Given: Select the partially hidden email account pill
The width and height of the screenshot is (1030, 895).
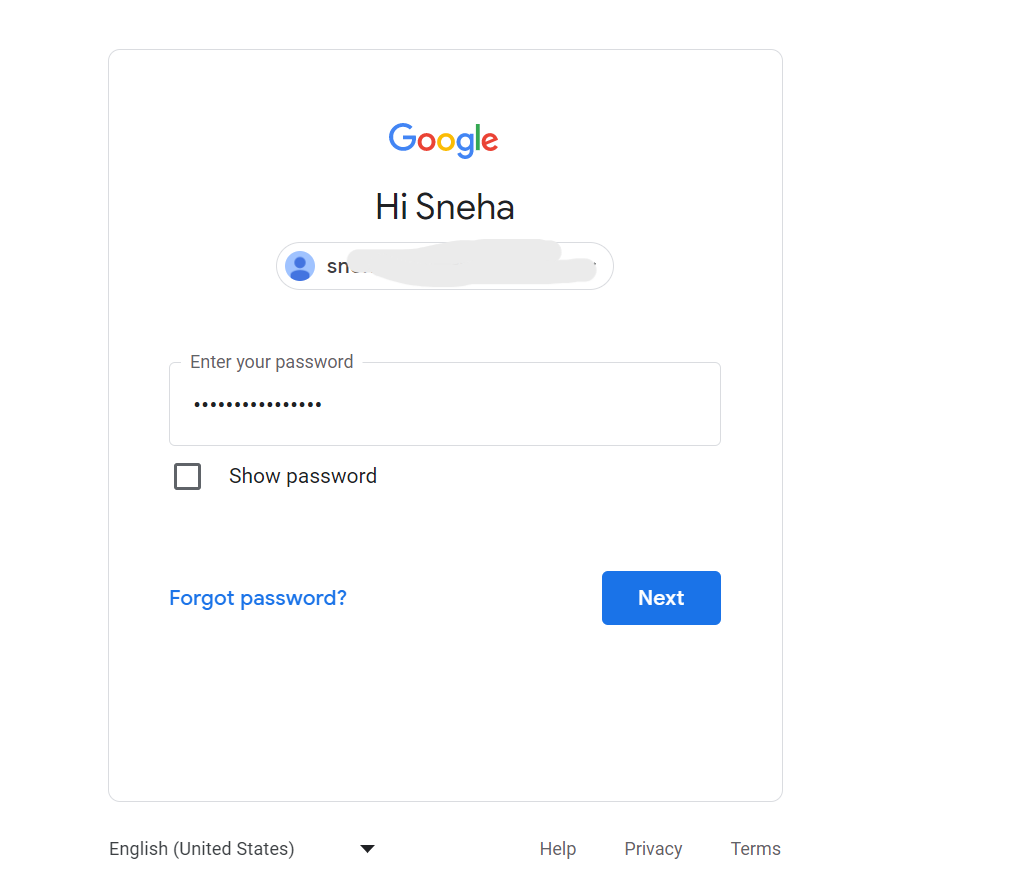Looking at the screenshot, I should (444, 266).
